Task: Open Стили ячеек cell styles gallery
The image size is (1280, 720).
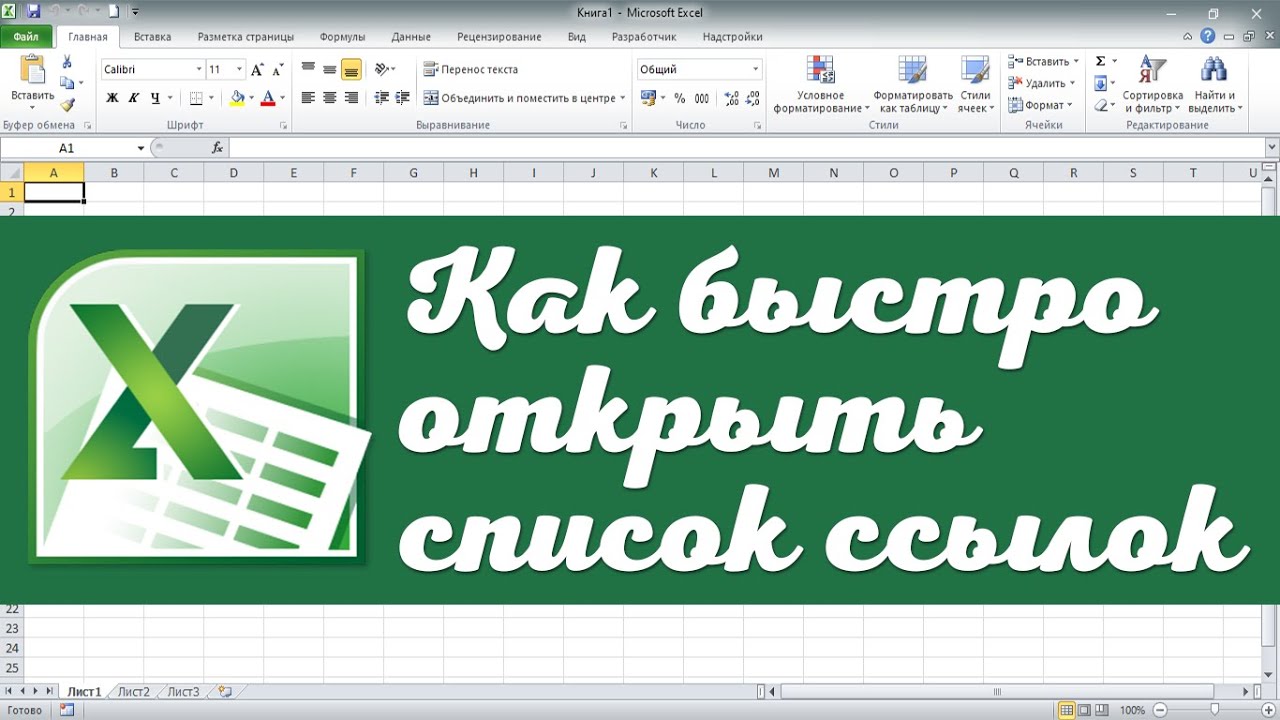Action: point(975,84)
